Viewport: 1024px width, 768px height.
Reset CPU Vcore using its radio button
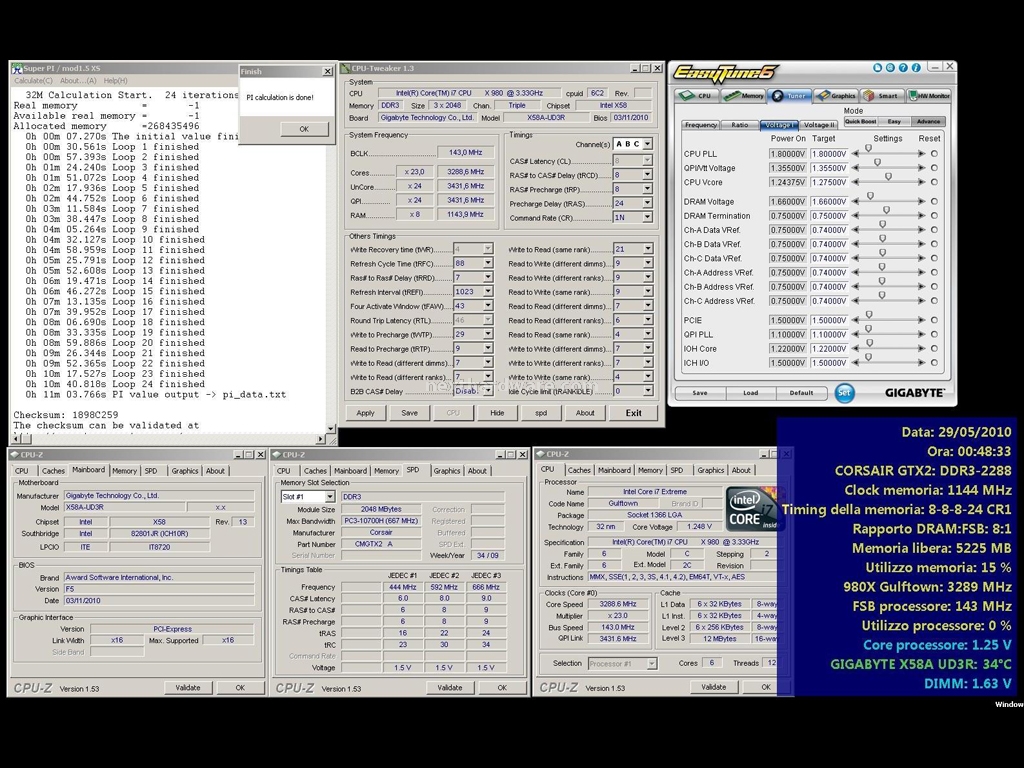click(935, 183)
